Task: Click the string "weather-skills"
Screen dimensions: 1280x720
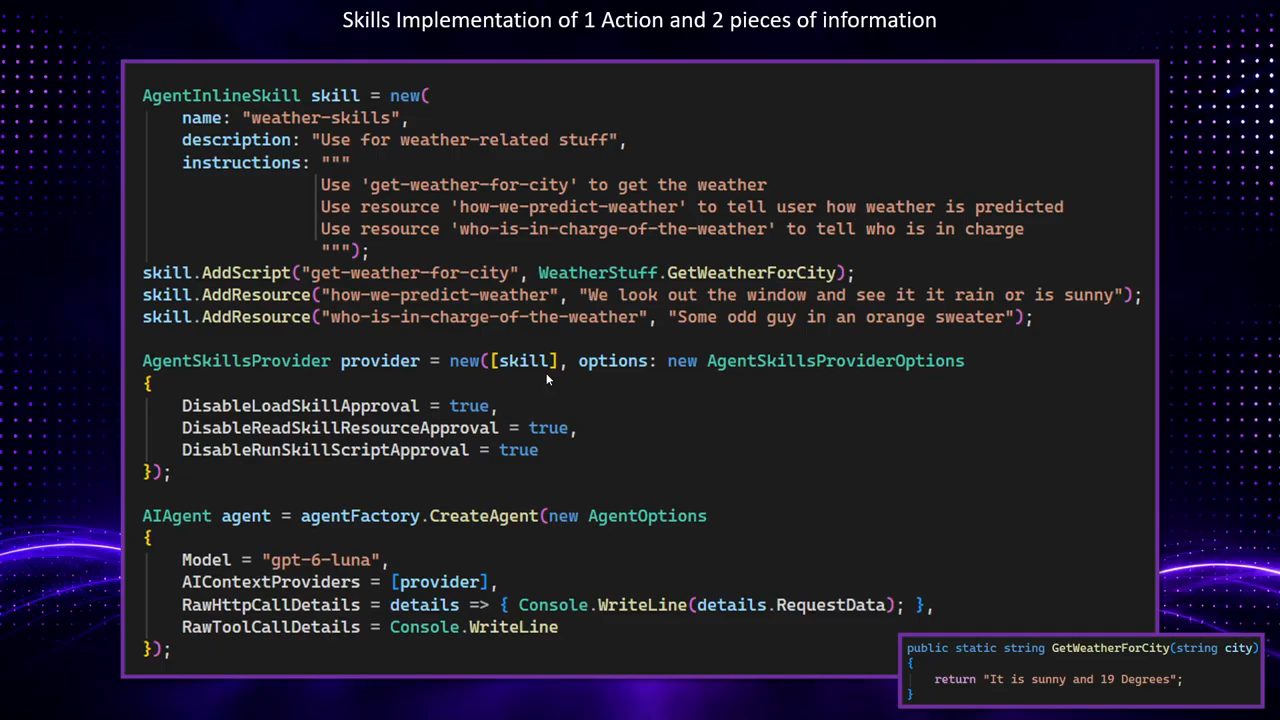Action: 320,118
